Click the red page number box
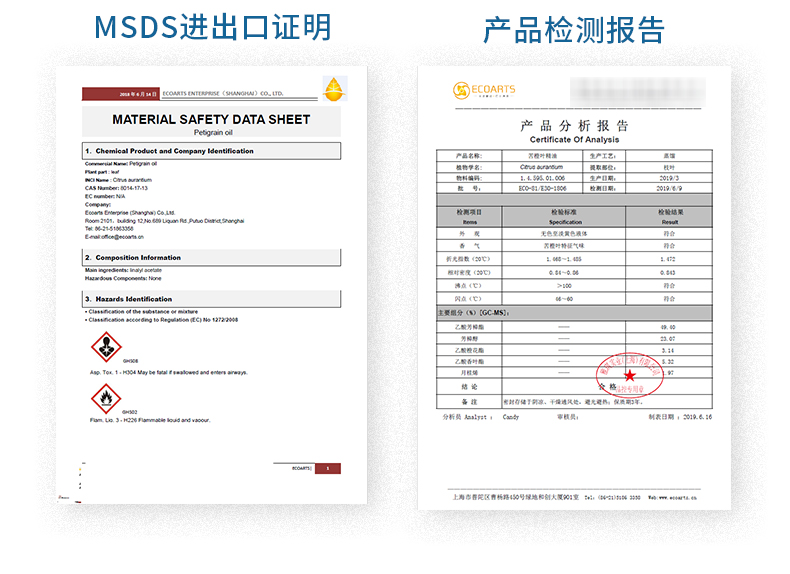The height and width of the screenshot is (574, 790). point(328,469)
